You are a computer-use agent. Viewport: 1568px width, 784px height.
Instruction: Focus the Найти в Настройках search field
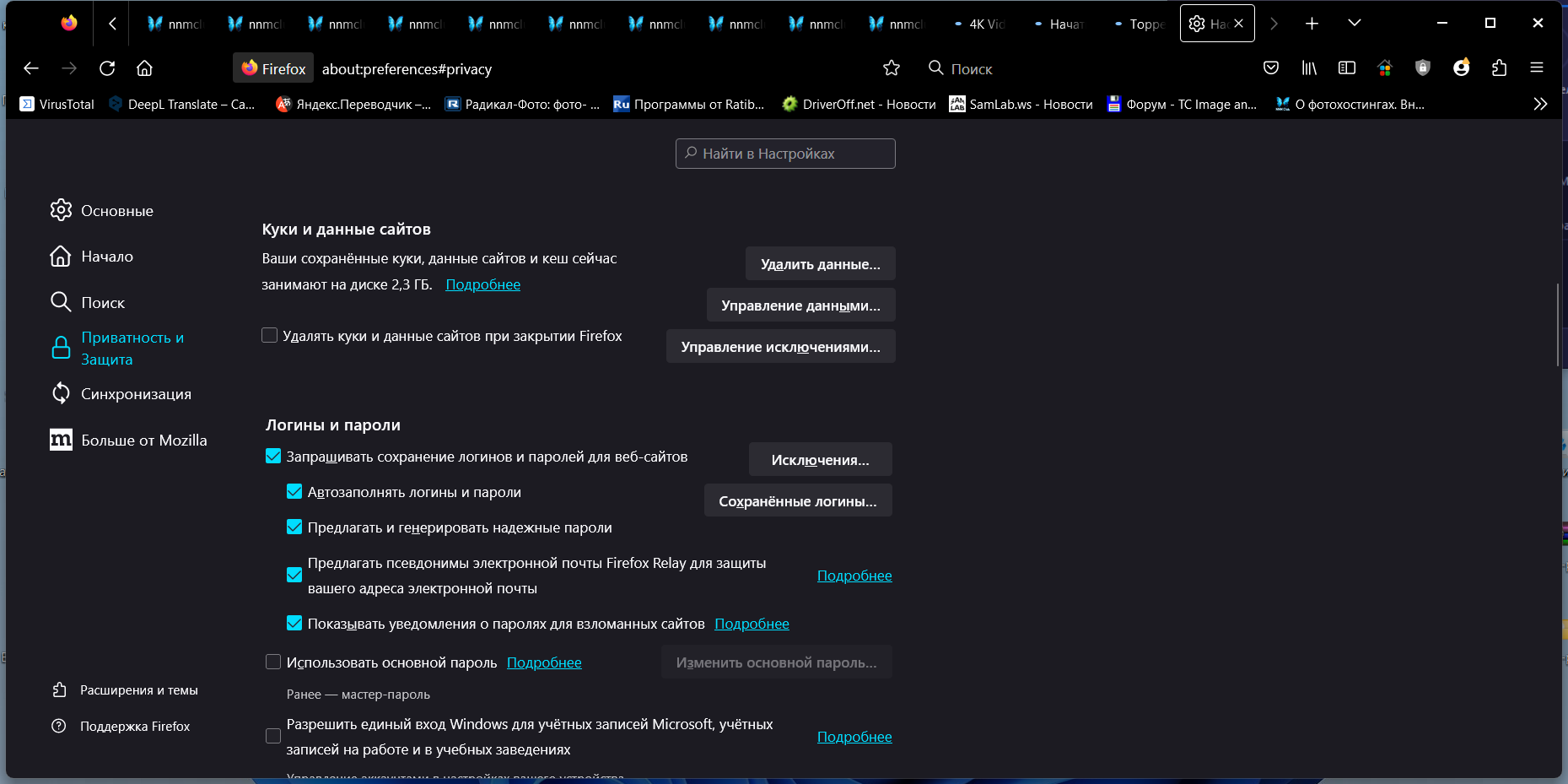[785, 154]
